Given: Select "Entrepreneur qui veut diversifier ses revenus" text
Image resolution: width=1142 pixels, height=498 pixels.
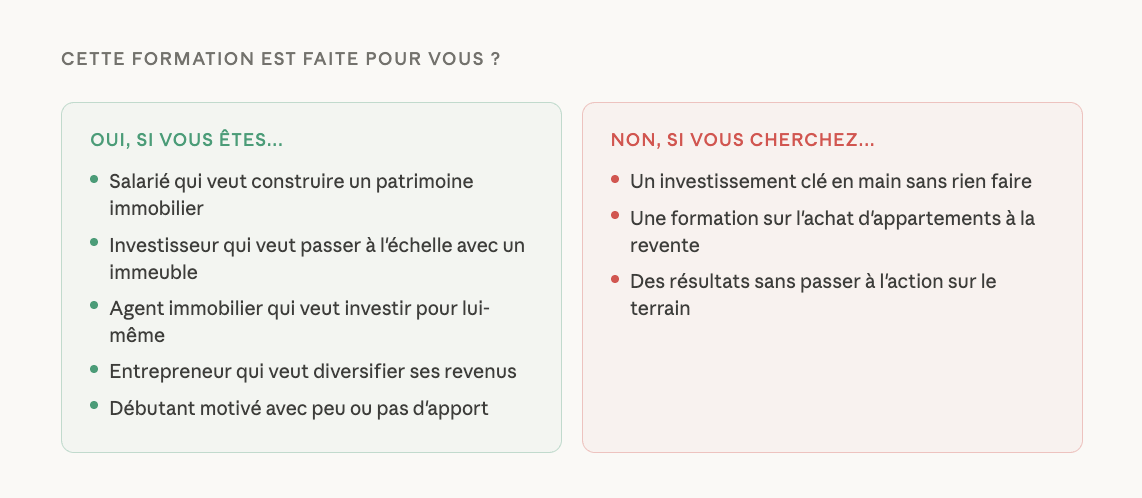Looking at the screenshot, I should click(x=312, y=371).
